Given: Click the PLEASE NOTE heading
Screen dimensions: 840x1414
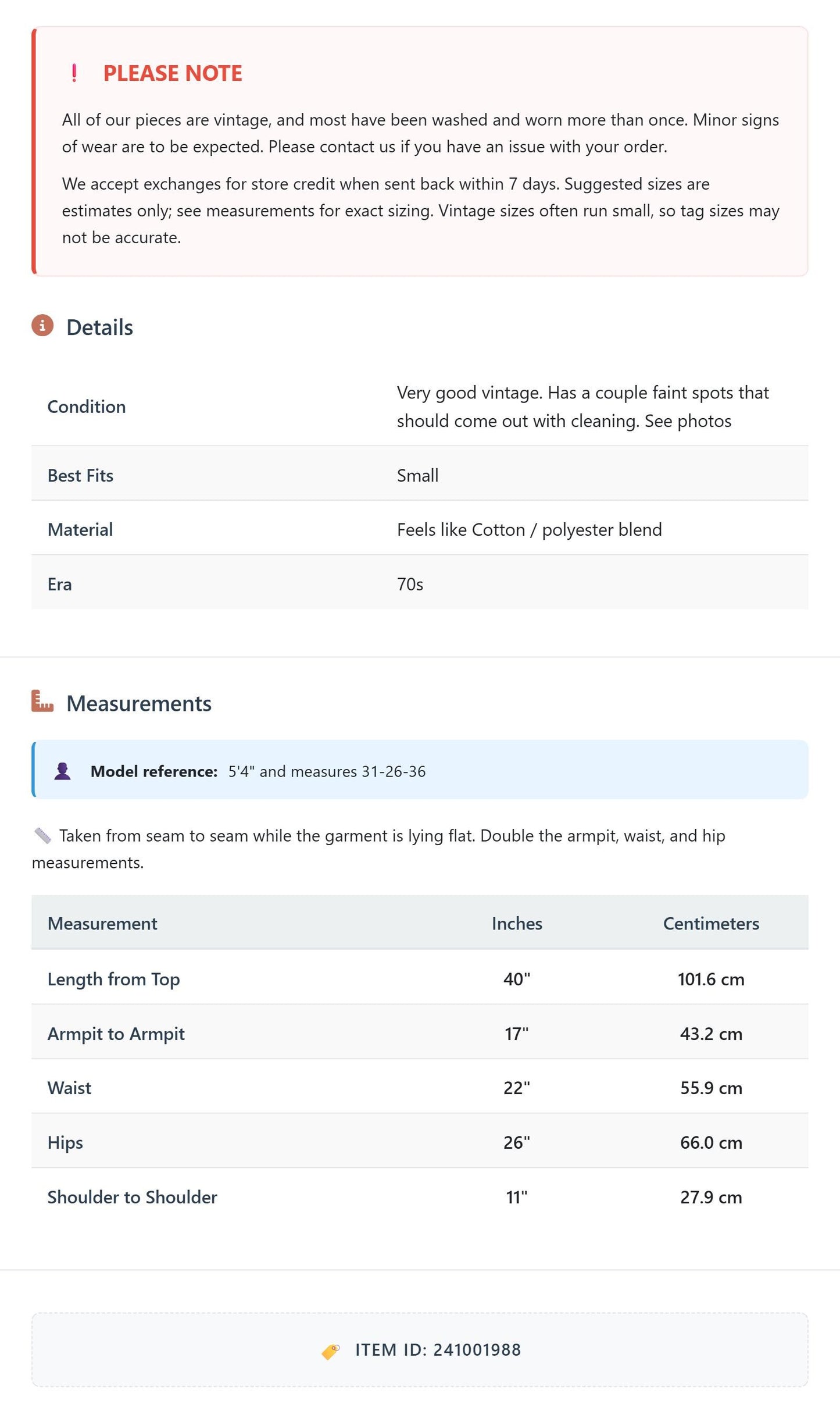Looking at the screenshot, I should [x=173, y=73].
